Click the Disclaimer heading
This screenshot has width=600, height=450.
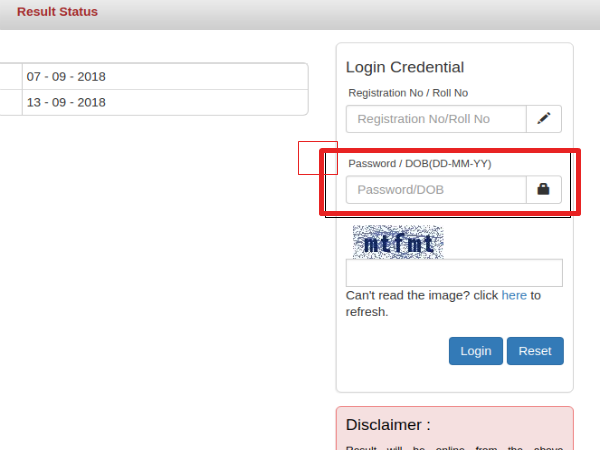pyautogui.click(x=388, y=425)
